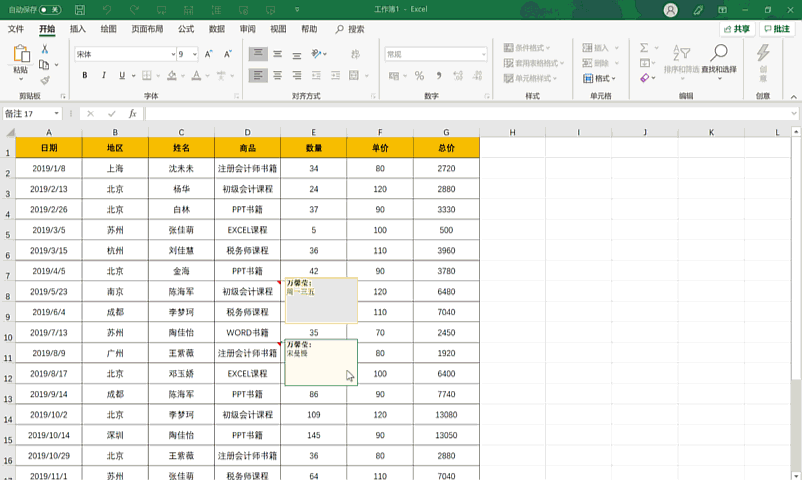
Task: Click the Share (共享) button
Action: coord(736,29)
